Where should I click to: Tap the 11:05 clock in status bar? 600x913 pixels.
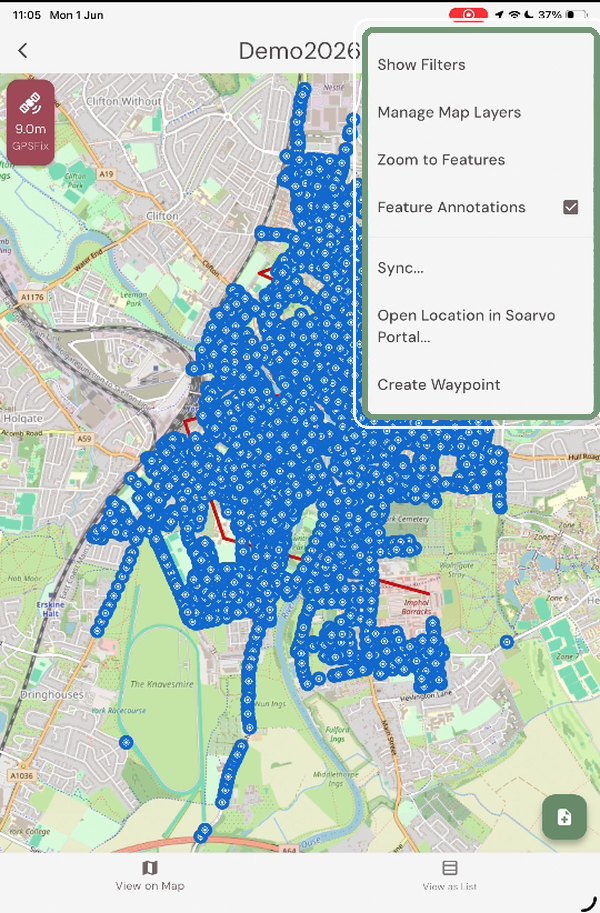click(27, 15)
